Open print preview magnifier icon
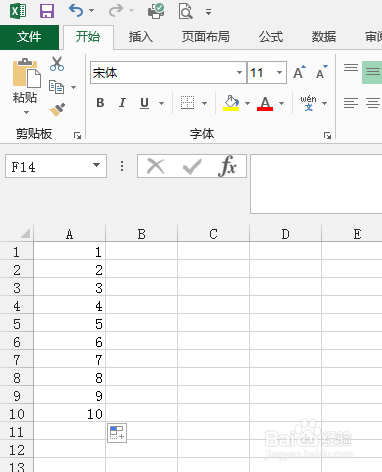382x472 pixels. 185,11
